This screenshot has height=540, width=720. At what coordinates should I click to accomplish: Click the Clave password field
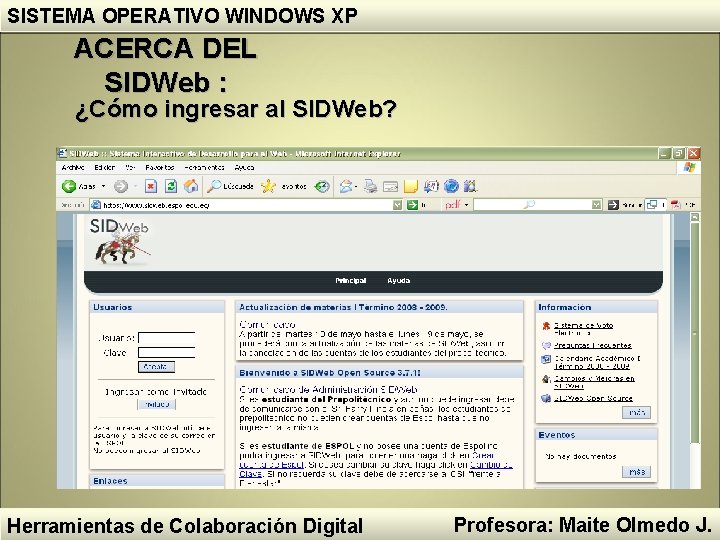(167, 353)
